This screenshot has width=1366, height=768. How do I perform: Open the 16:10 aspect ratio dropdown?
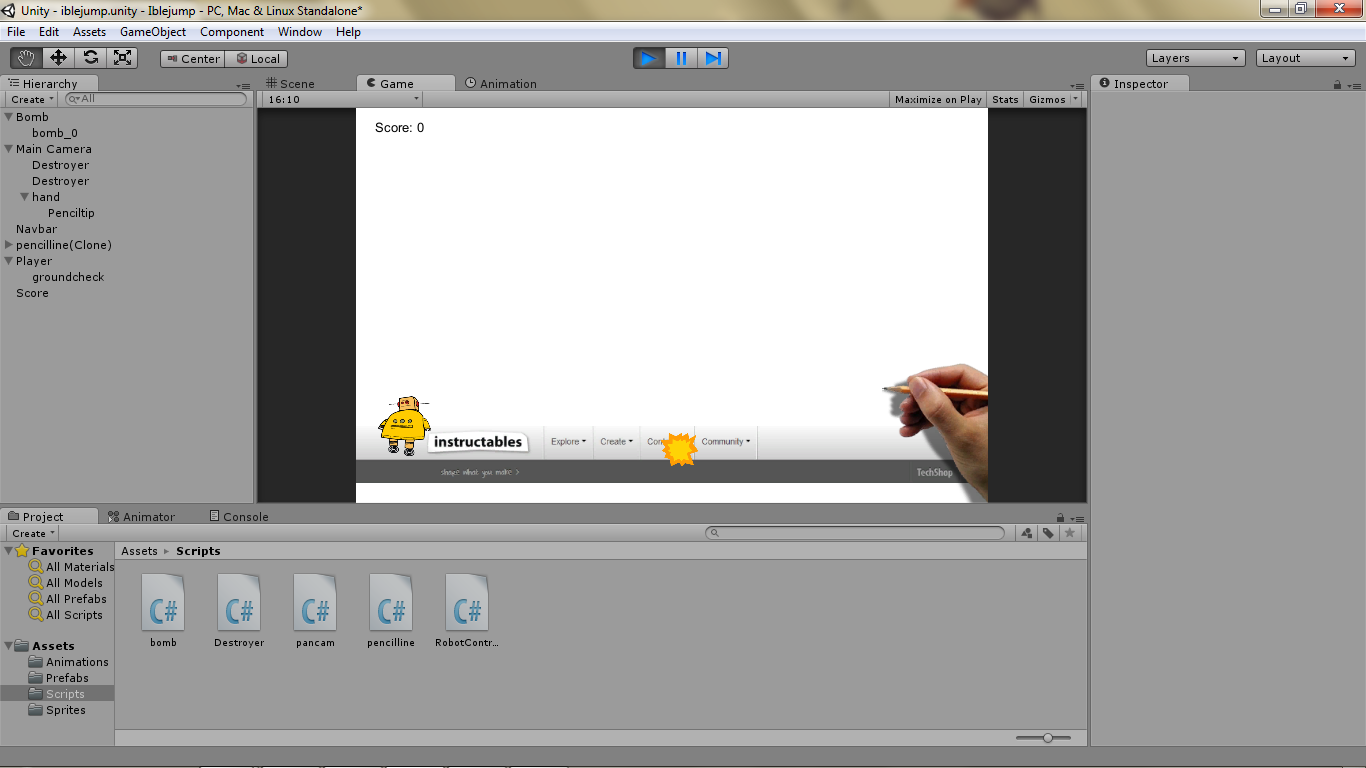coord(343,99)
